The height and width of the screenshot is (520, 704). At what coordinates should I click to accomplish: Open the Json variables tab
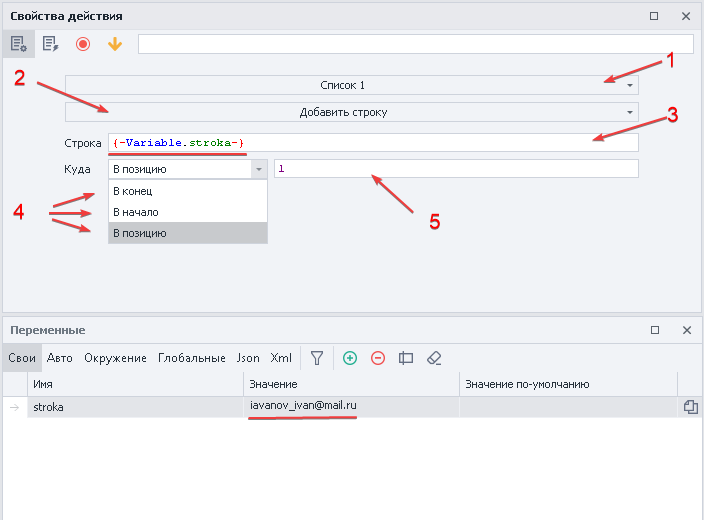(x=248, y=358)
